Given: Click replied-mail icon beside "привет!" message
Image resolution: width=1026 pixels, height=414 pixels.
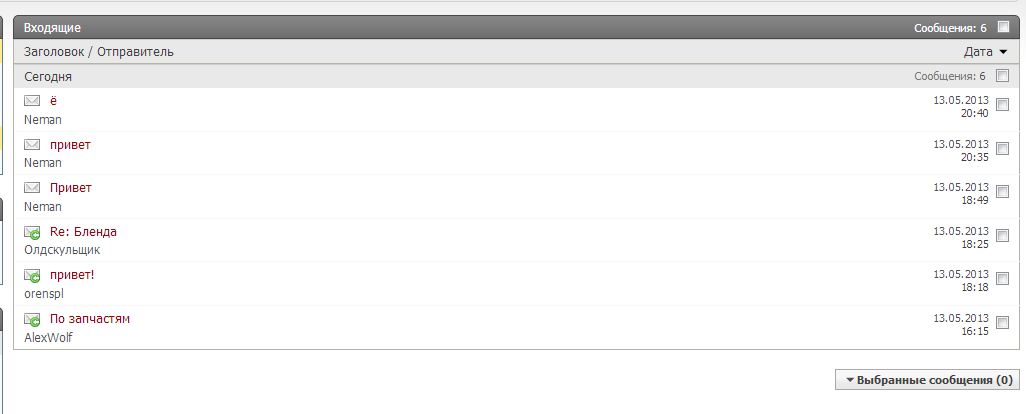Looking at the screenshot, I should pos(32,275).
